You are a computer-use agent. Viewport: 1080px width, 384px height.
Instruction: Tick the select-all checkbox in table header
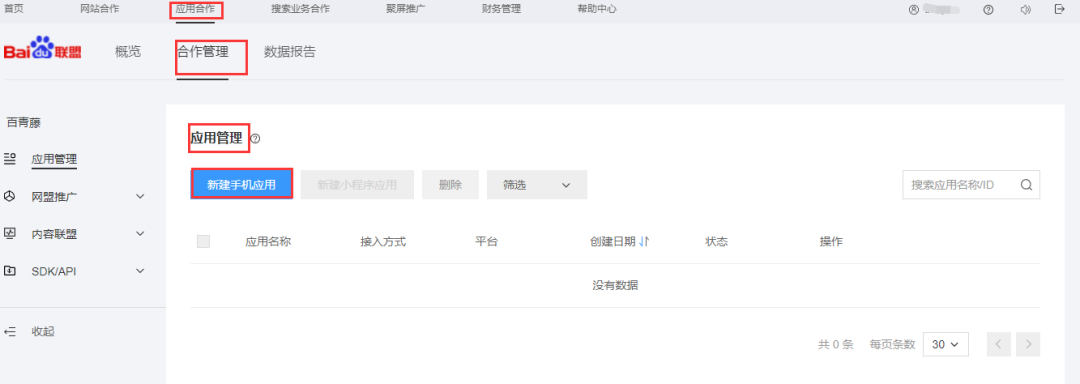(x=203, y=242)
